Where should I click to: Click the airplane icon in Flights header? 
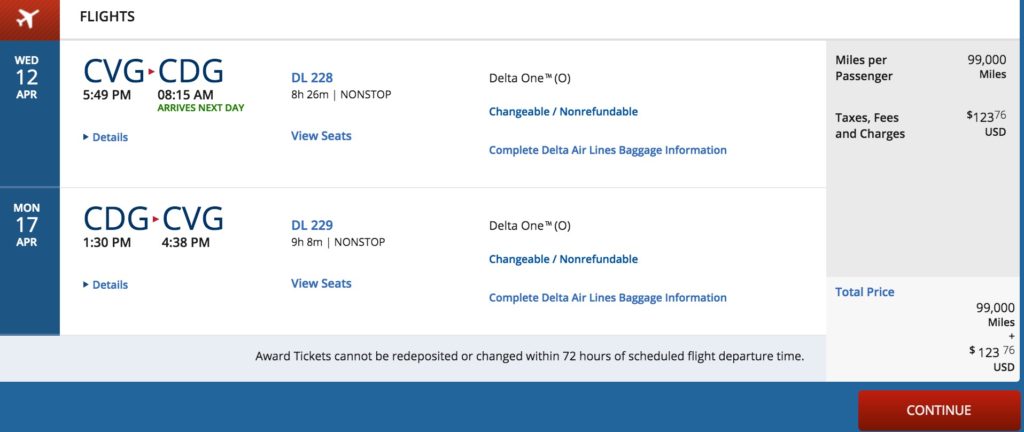(x=27, y=18)
